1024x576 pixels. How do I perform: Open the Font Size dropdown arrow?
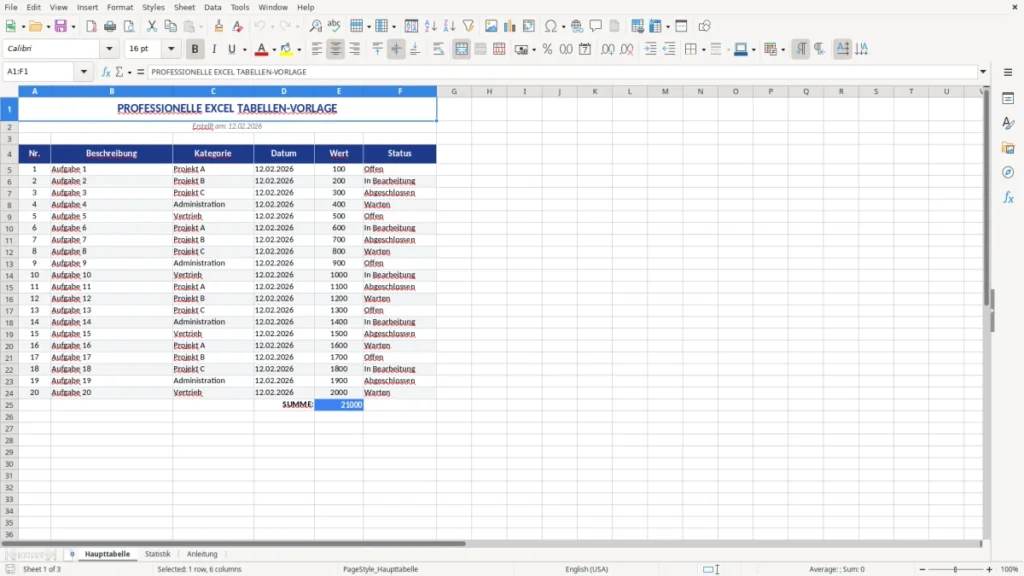click(x=171, y=48)
